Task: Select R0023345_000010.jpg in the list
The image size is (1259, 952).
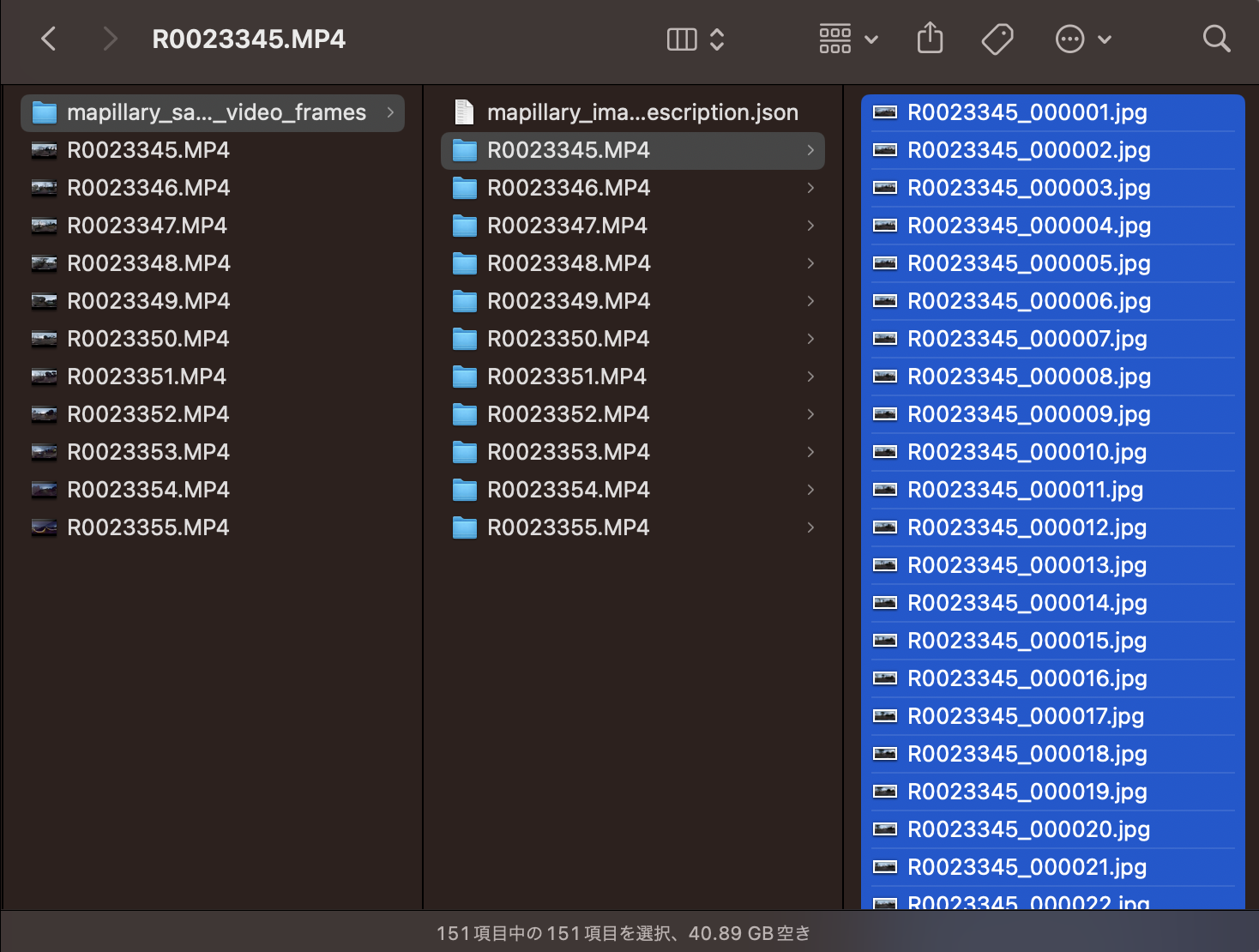Action: (x=1028, y=452)
